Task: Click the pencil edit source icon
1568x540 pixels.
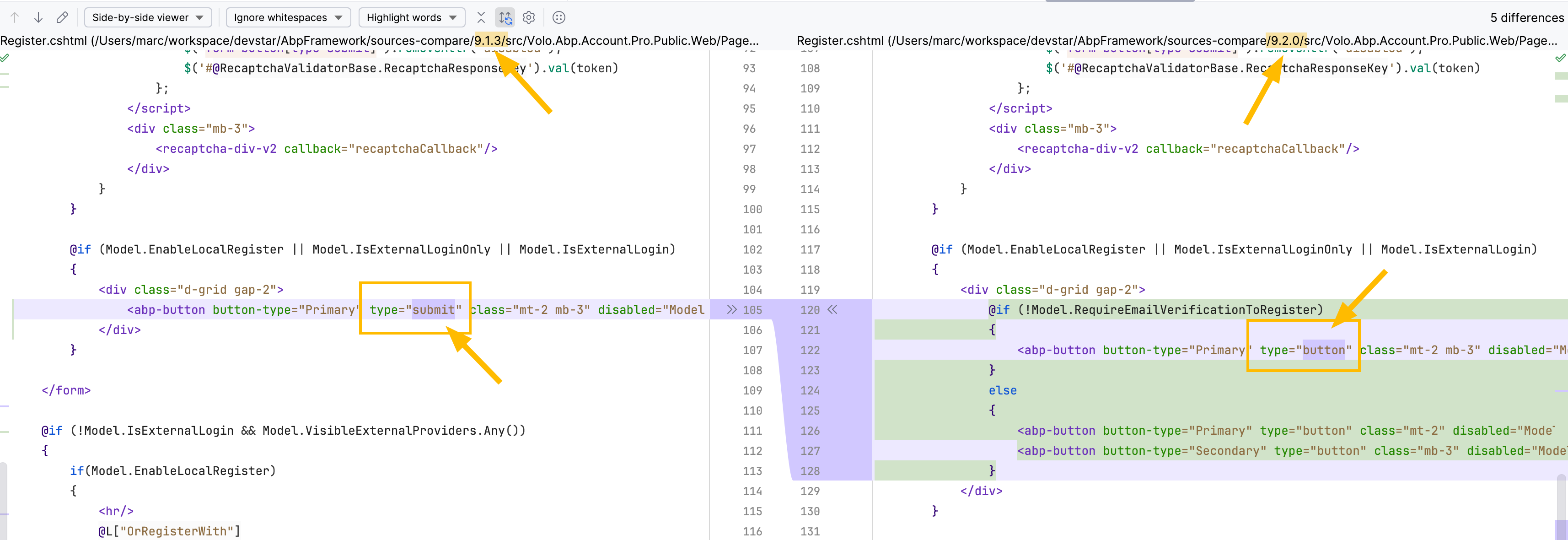Action: [62, 18]
